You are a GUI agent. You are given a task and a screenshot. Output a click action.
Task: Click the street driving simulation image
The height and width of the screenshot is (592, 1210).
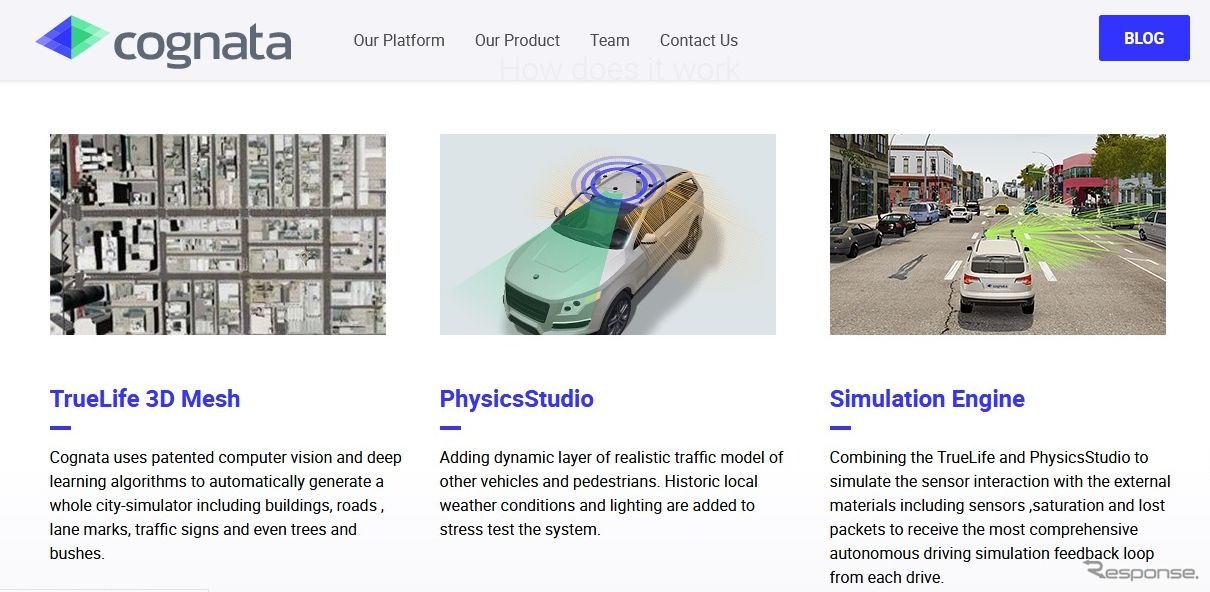(997, 234)
